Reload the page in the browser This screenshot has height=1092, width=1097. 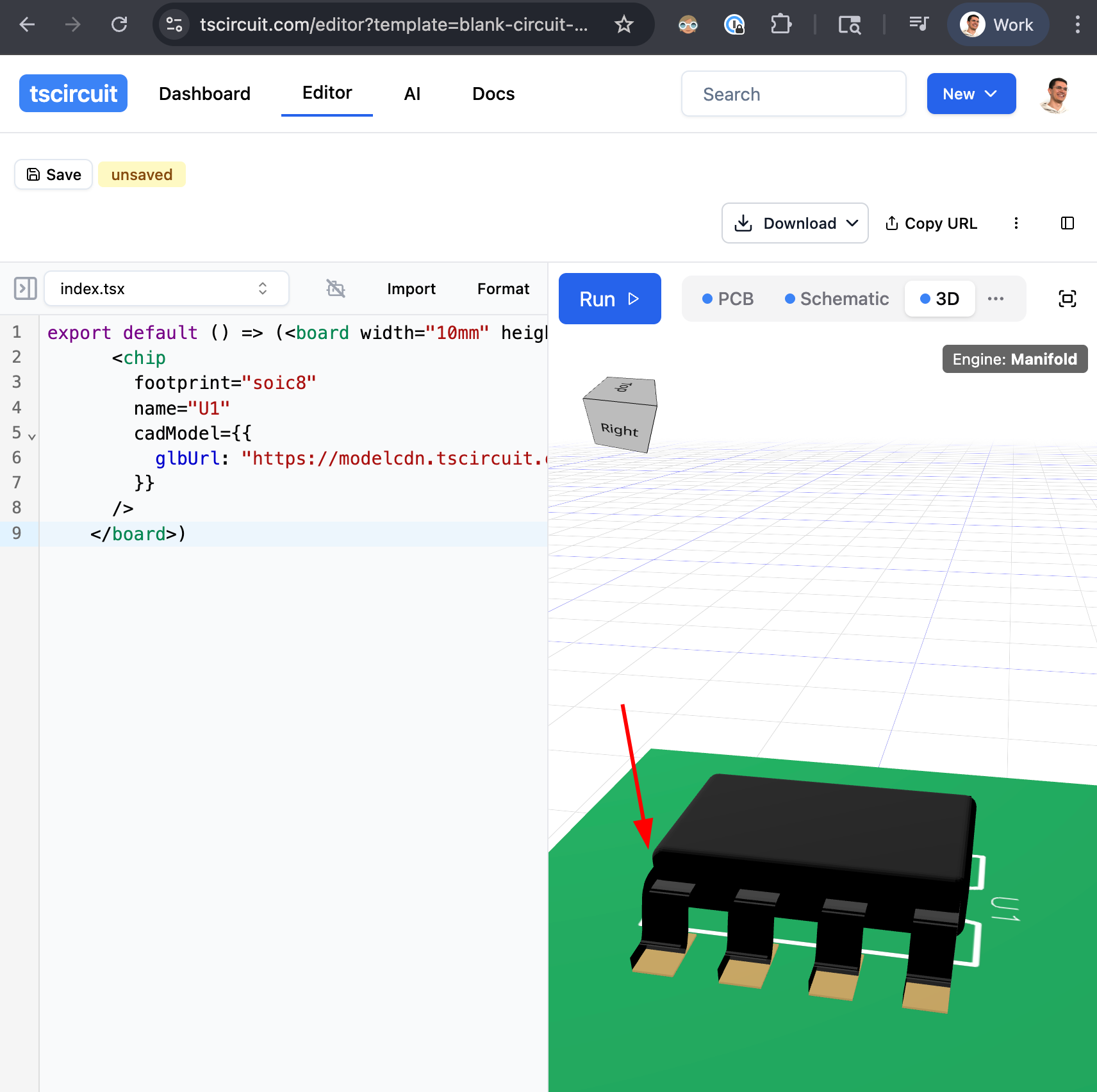tap(119, 25)
